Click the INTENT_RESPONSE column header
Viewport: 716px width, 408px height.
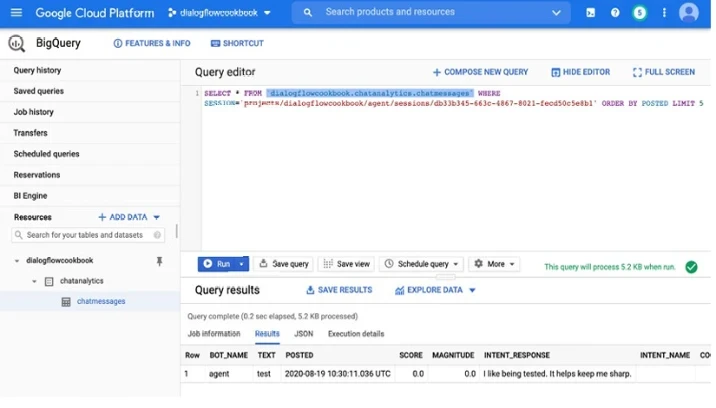[517, 355]
